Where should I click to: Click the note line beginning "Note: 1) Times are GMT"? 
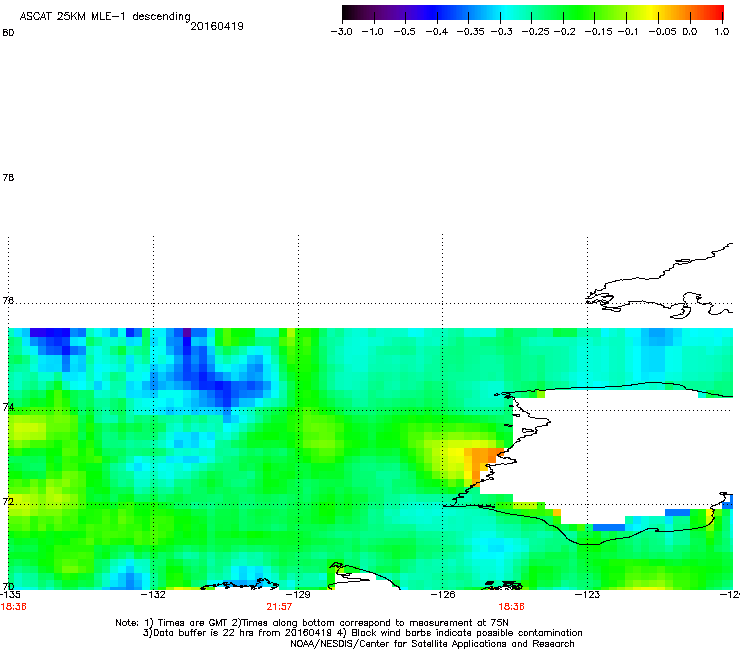[312, 623]
